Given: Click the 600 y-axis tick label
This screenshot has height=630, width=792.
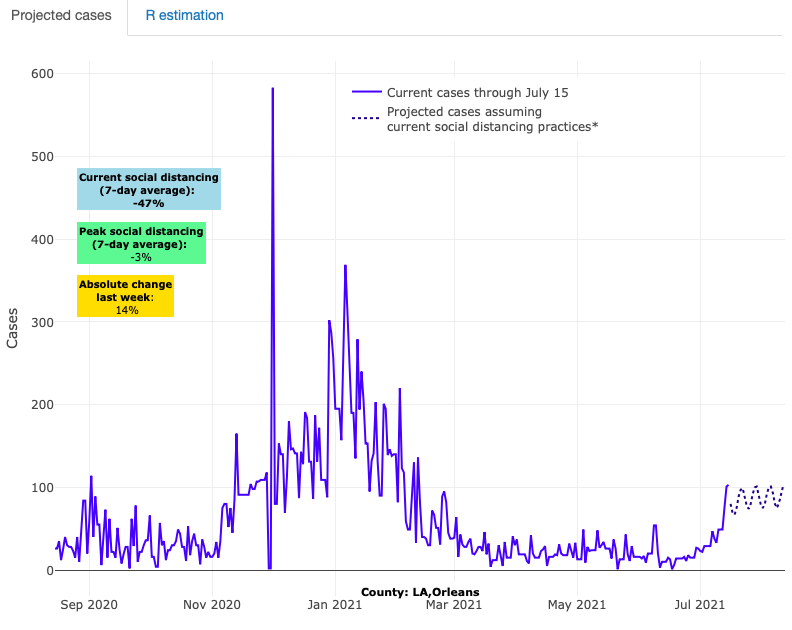Looking at the screenshot, I should (41, 74).
